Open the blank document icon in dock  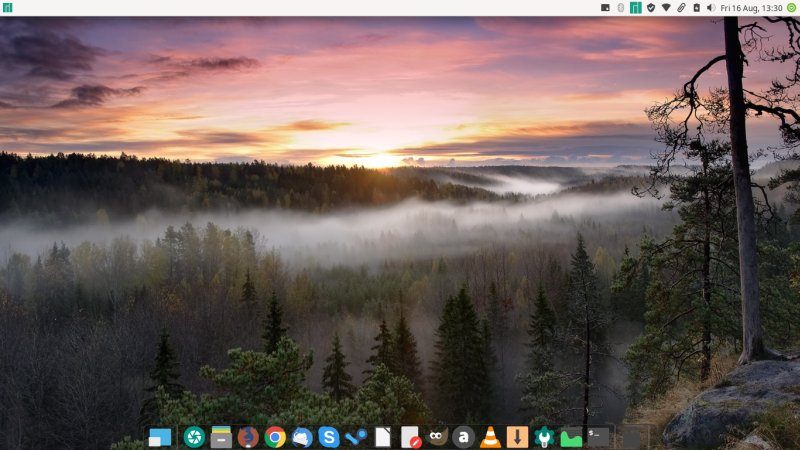click(x=383, y=437)
